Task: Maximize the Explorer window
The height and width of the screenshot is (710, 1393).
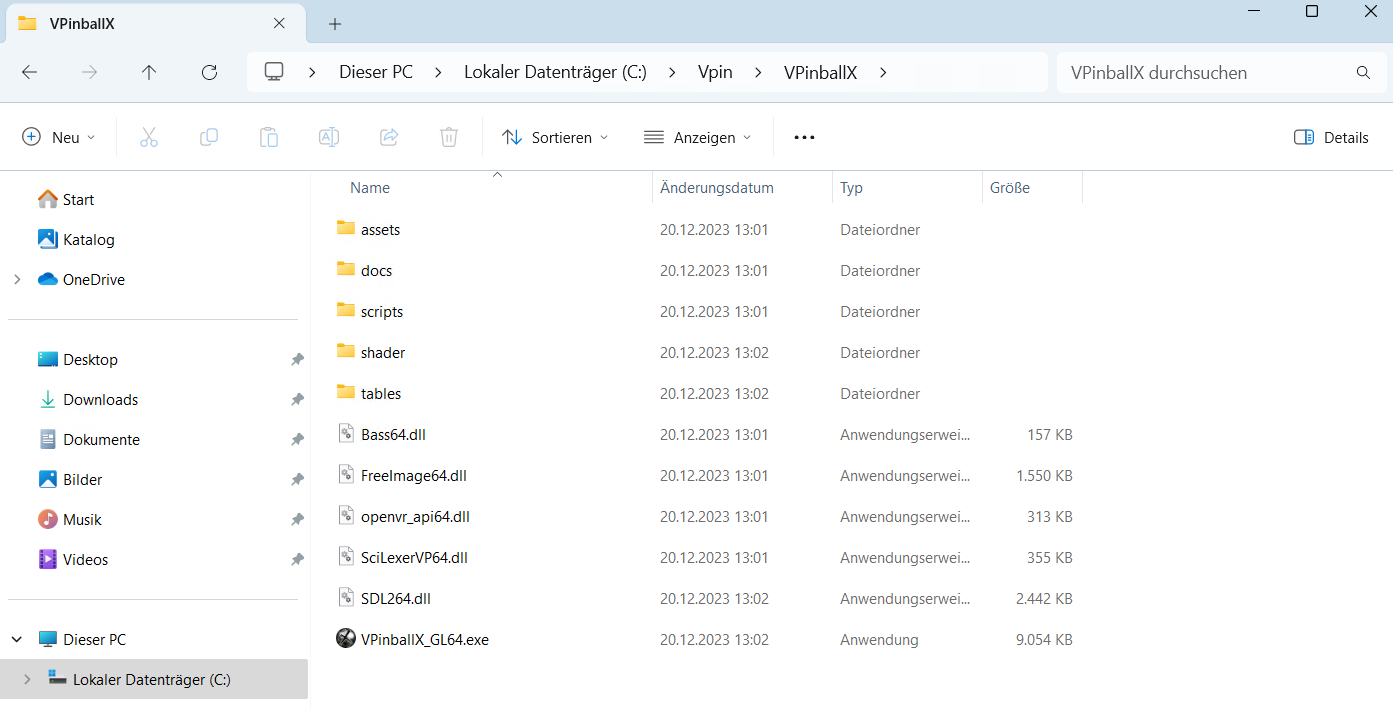Action: pyautogui.click(x=1312, y=11)
